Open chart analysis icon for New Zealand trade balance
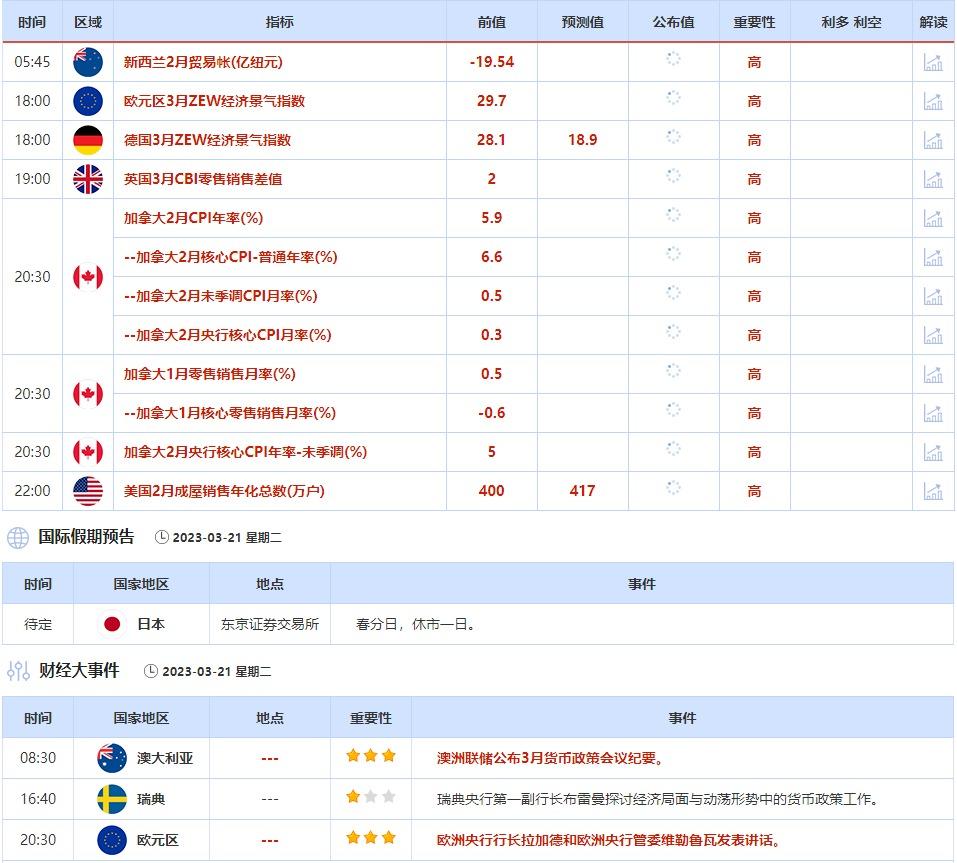The width and height of the screenshot is (957, 863). [x=932, y=62]
